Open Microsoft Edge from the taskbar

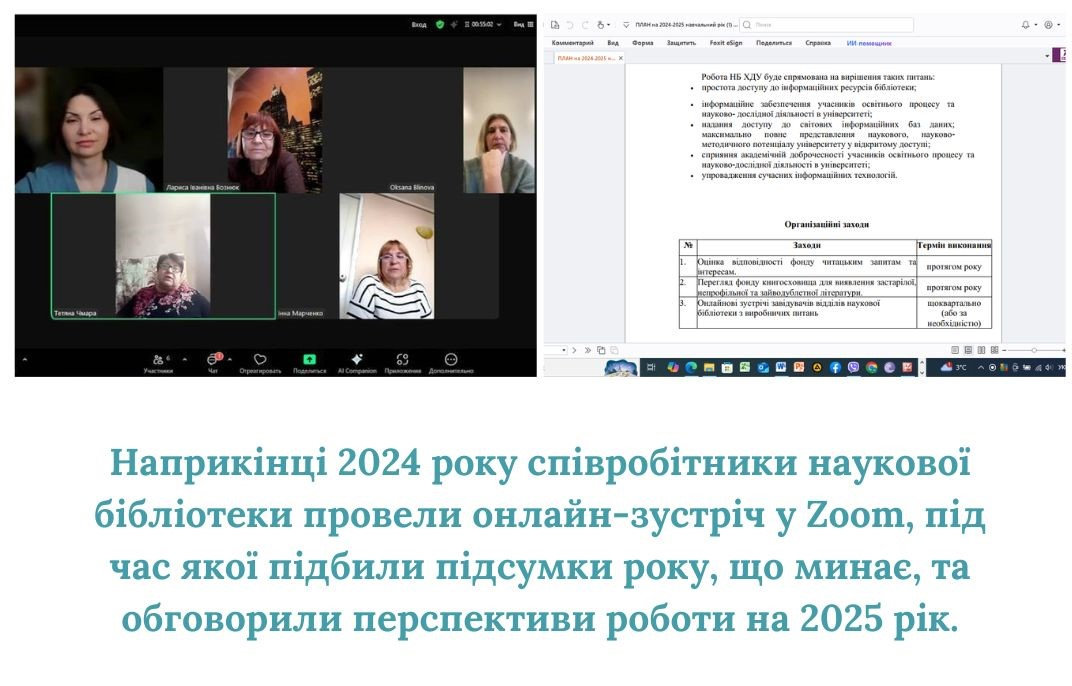(691, 367)
